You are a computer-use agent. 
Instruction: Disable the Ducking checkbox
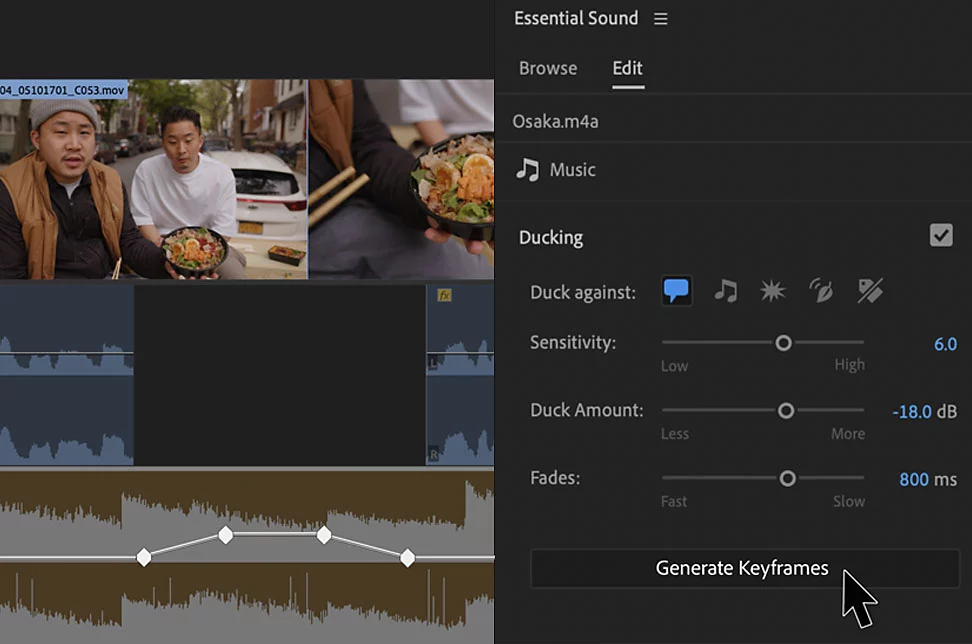941,235
